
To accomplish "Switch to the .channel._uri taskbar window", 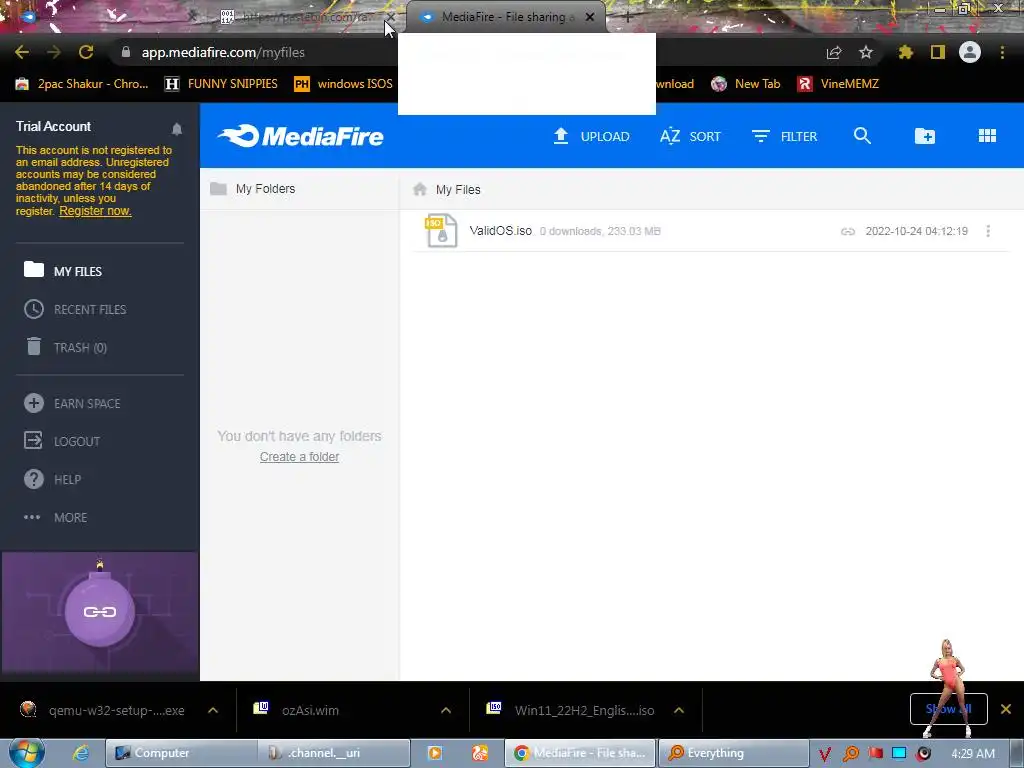I will (x=334, y=753).
